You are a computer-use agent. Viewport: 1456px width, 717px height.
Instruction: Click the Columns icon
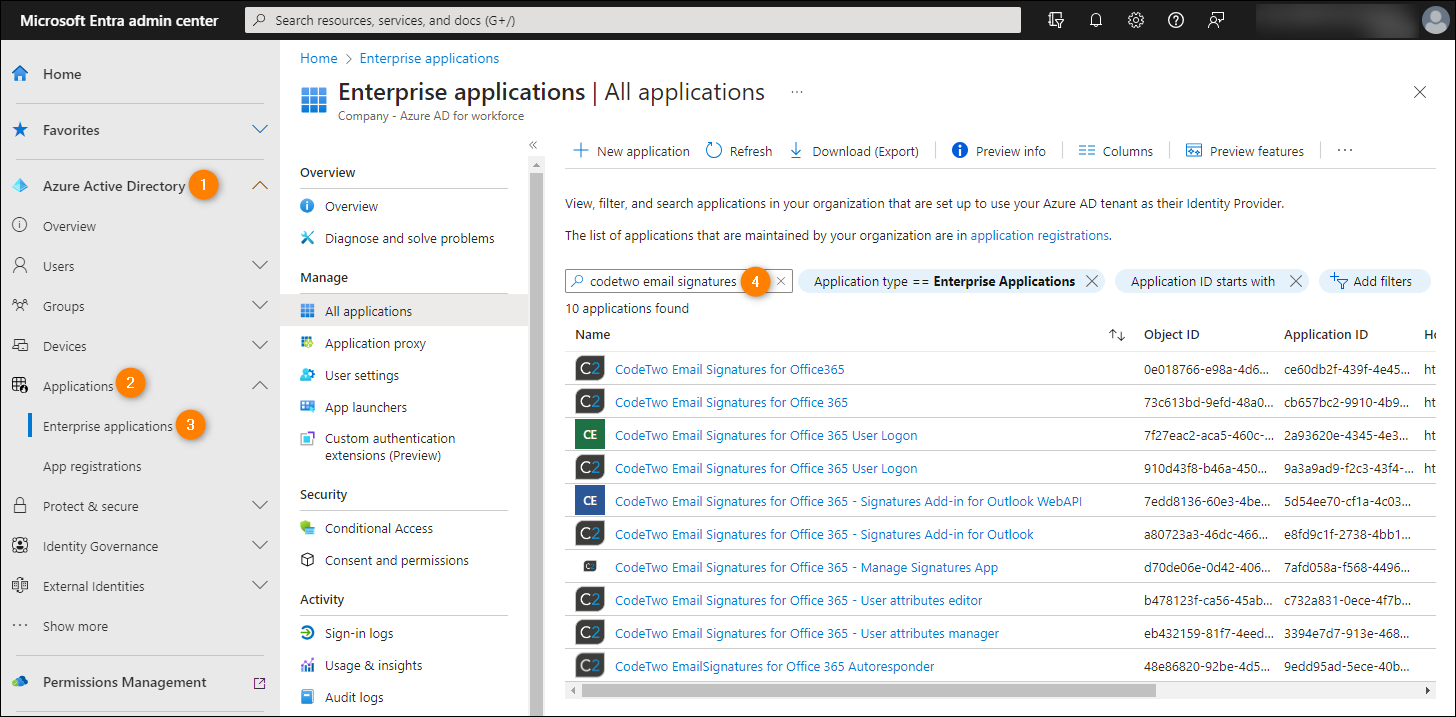point(1087,151)
